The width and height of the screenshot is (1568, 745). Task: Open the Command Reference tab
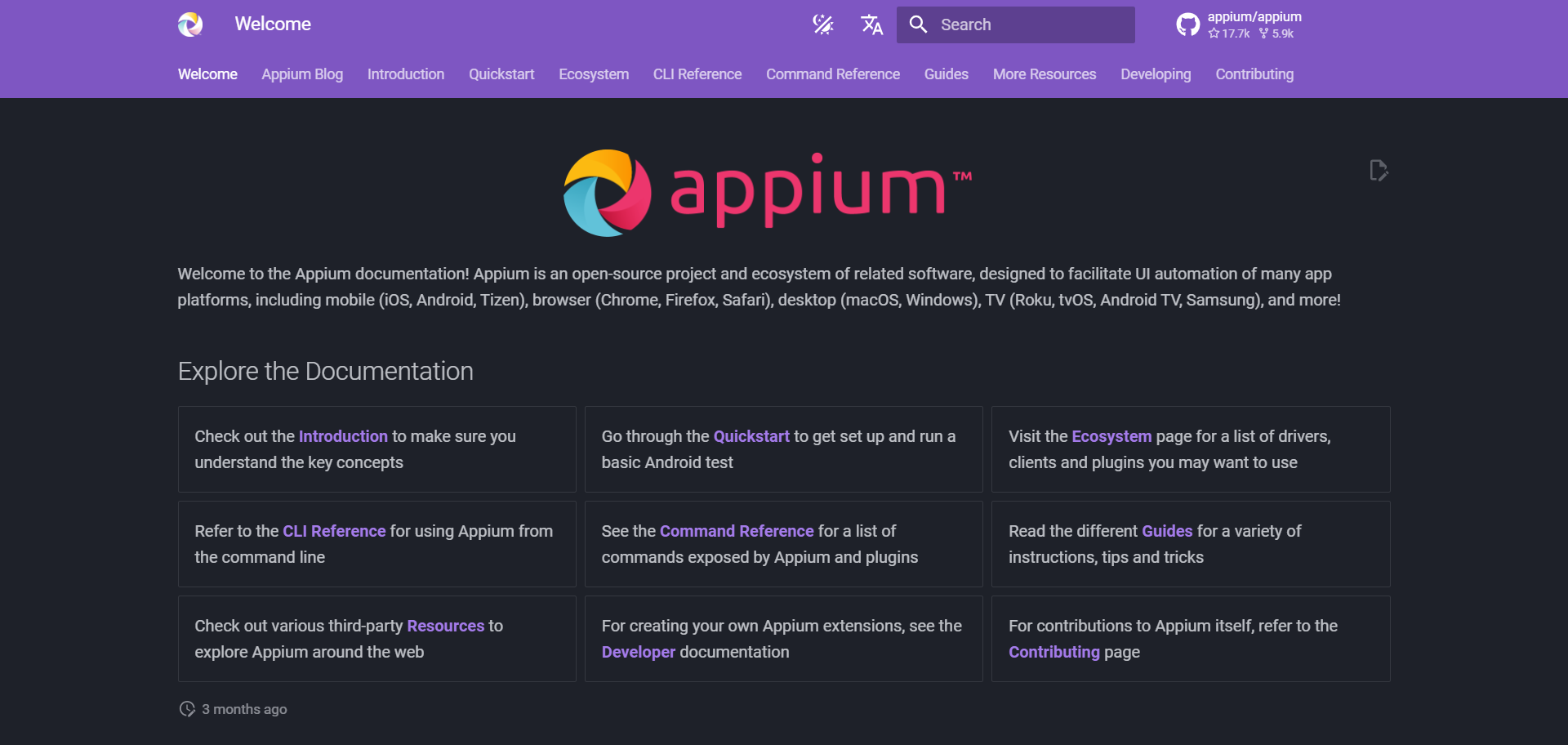point(833,74)
